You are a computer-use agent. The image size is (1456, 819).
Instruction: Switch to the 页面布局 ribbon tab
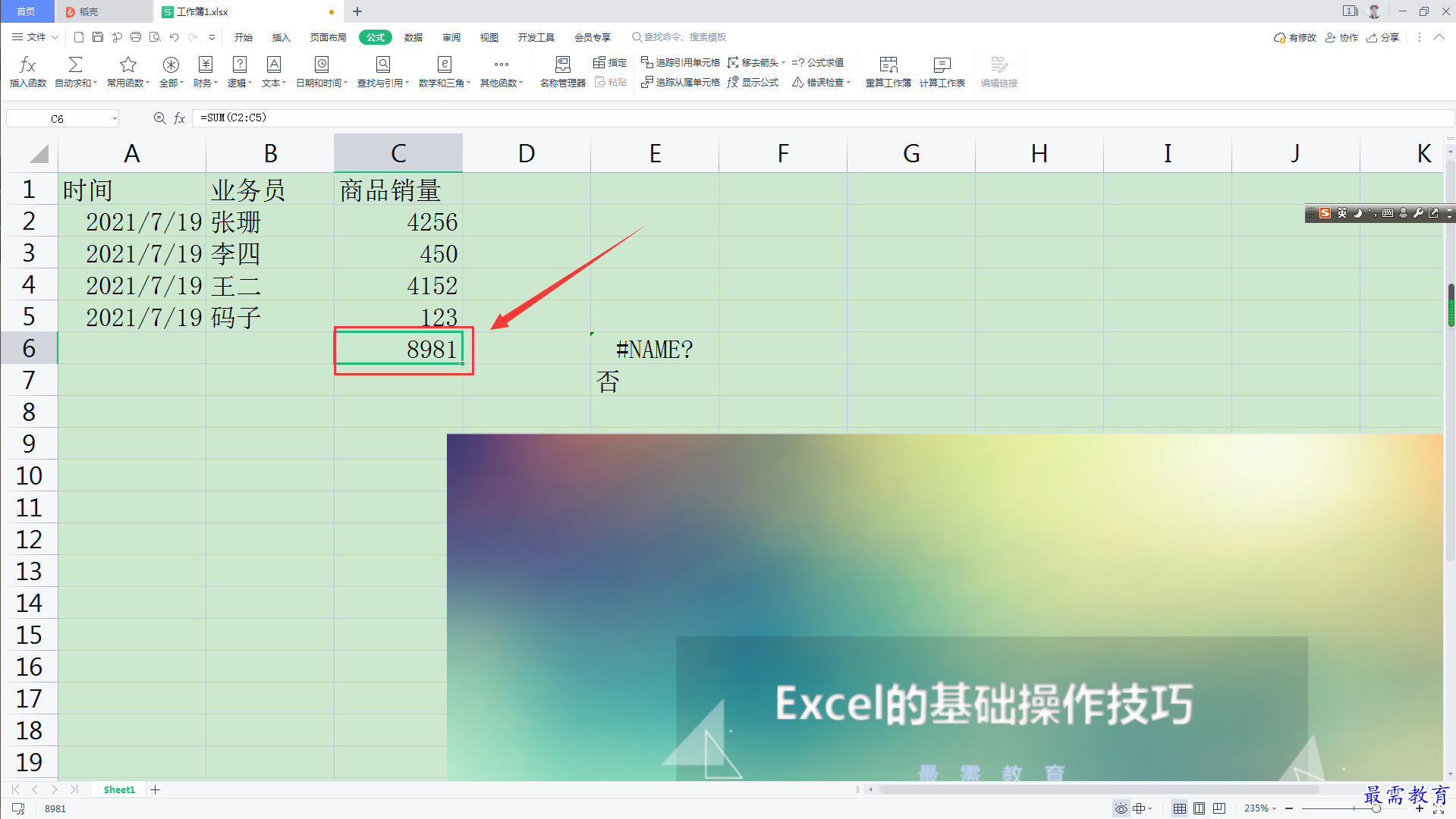(328, 37)
